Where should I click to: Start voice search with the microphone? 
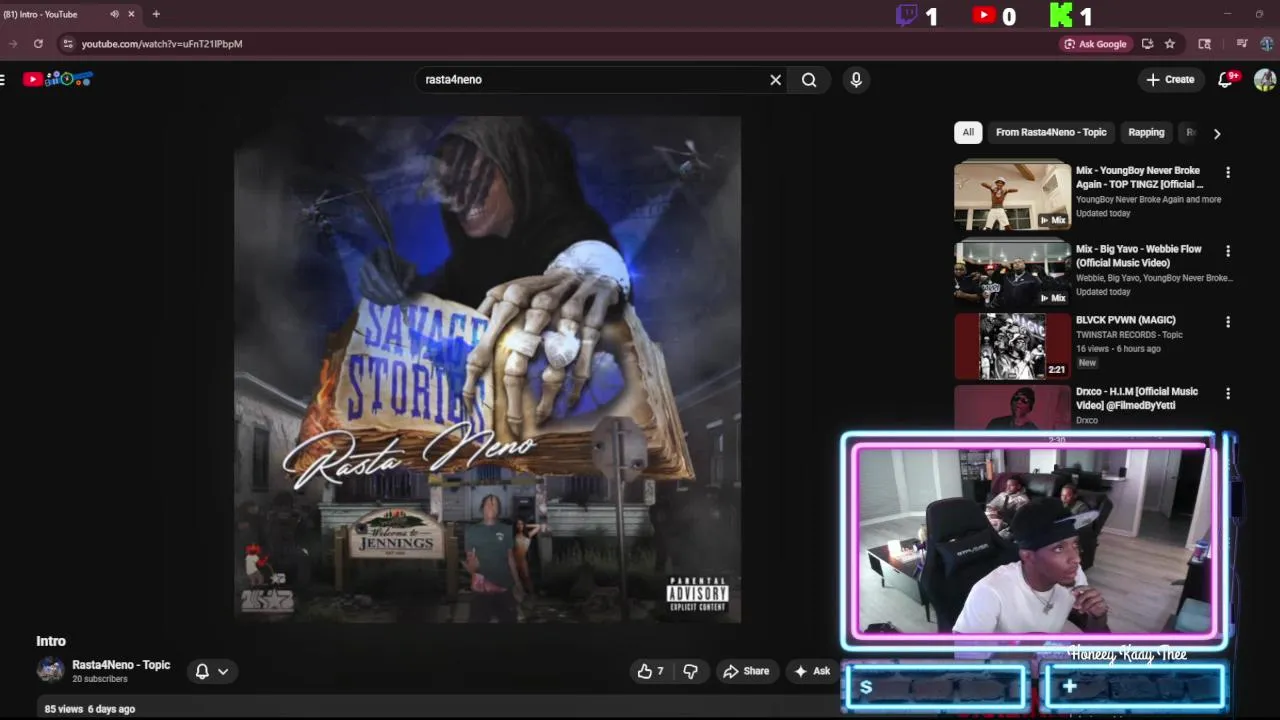tap(856, 80)
